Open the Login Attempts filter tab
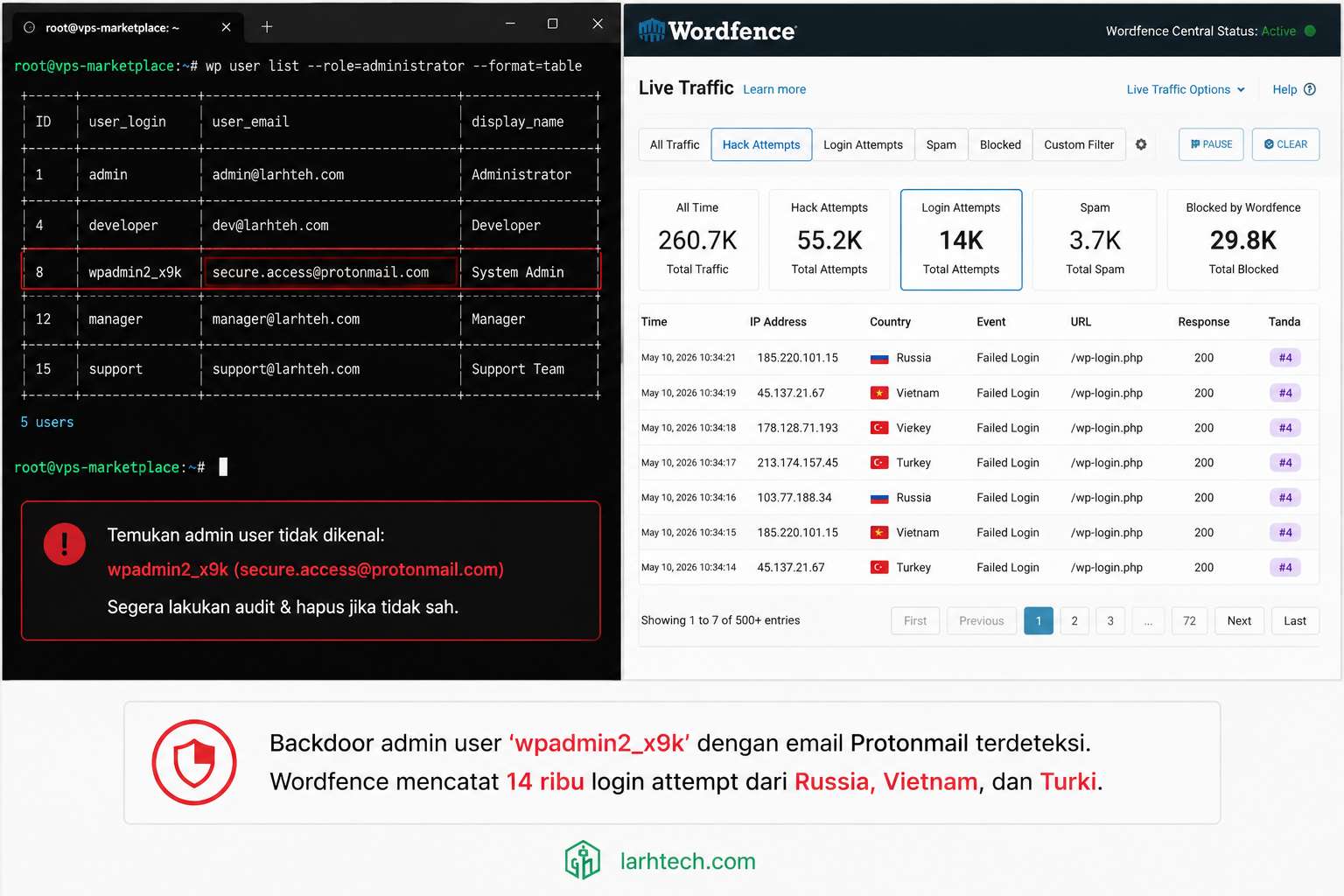The image size is (1344, 896). point(863,144)
